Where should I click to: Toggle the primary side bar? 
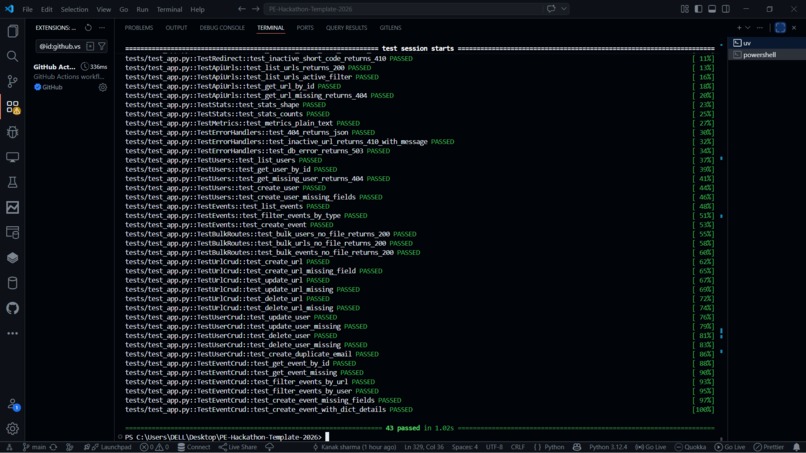coord(698,9)
